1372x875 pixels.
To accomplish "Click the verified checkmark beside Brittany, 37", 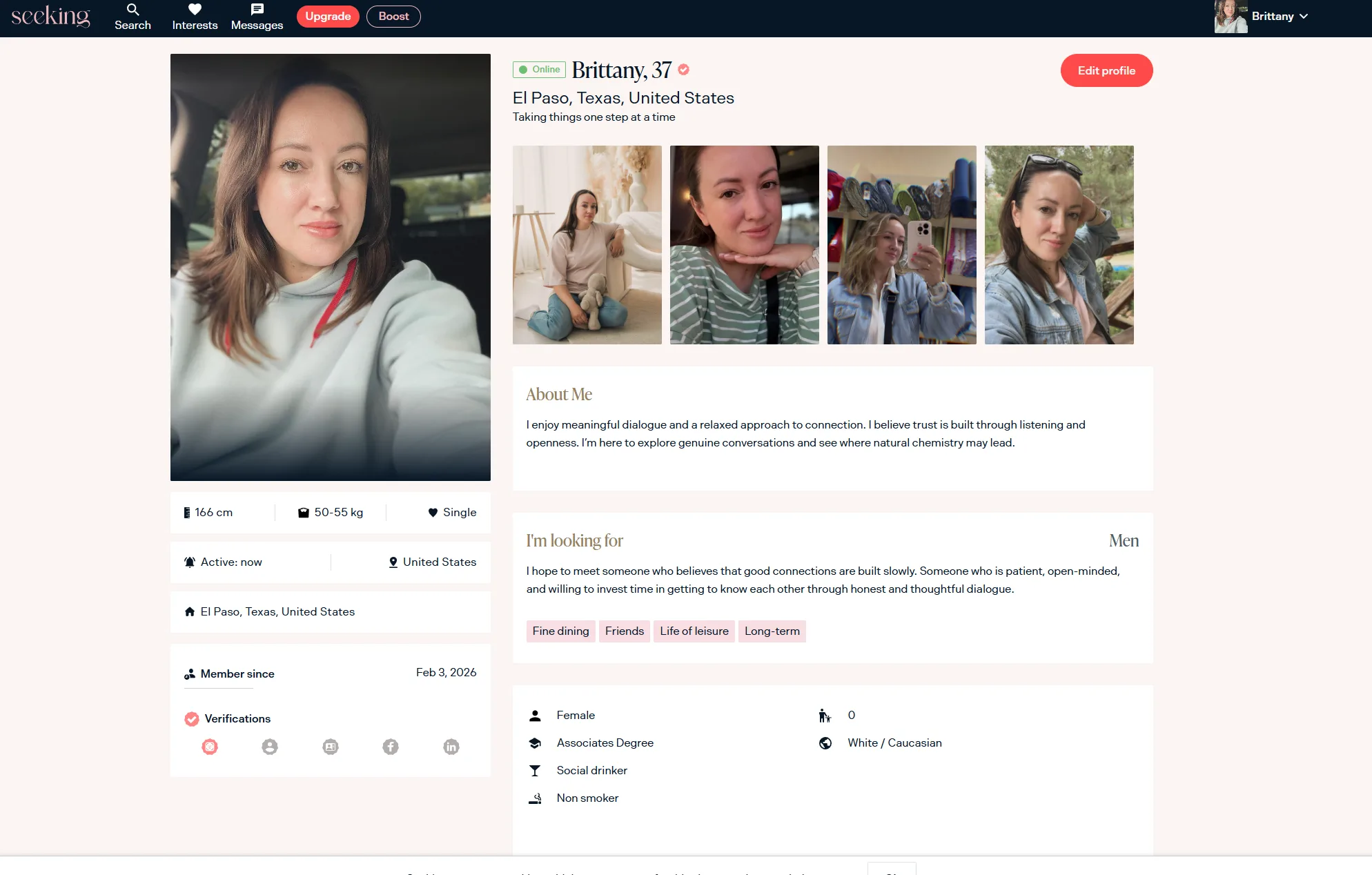I will click(x=684, y=70).
